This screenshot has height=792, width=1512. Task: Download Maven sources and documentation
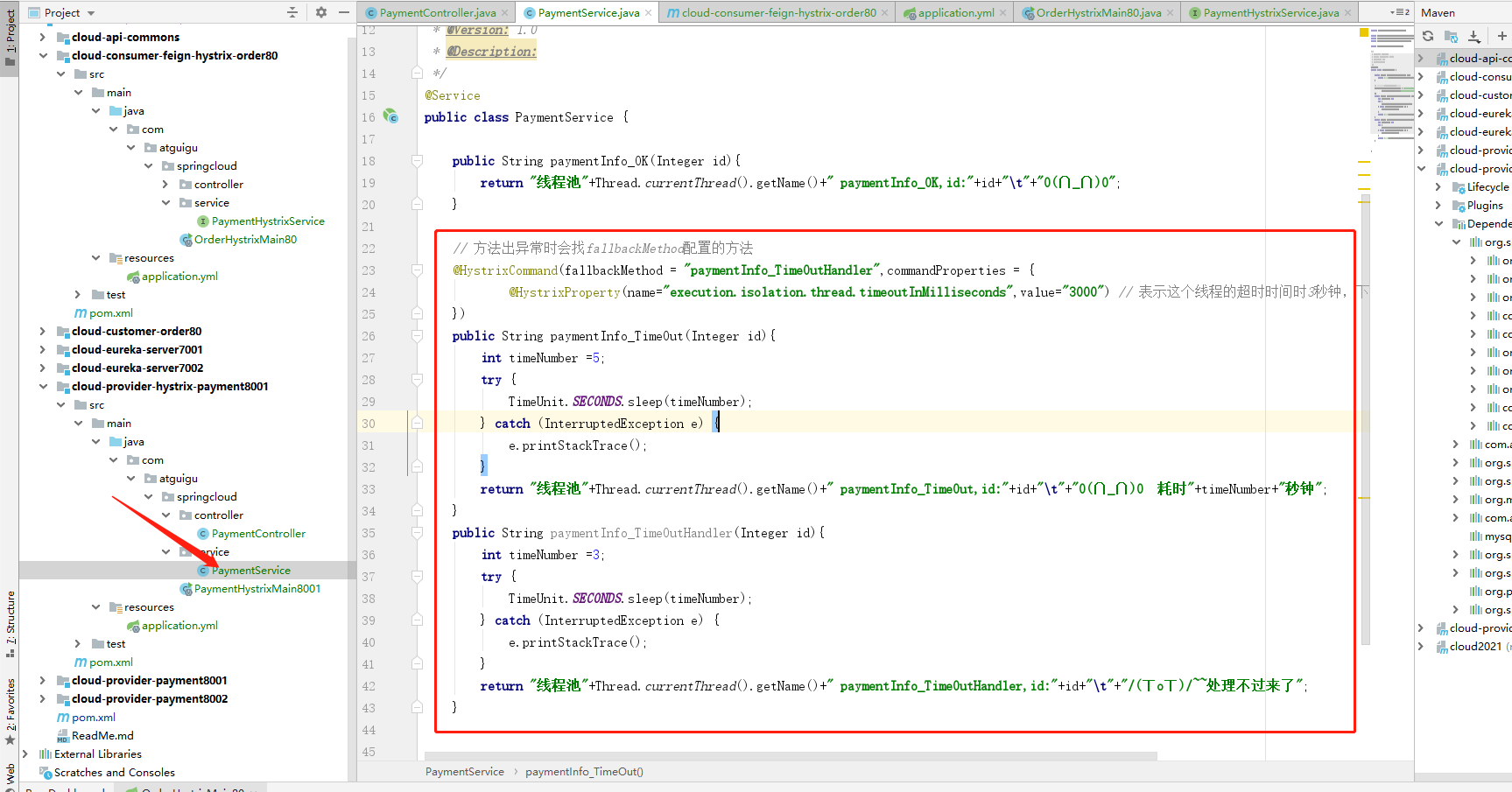1474,36
